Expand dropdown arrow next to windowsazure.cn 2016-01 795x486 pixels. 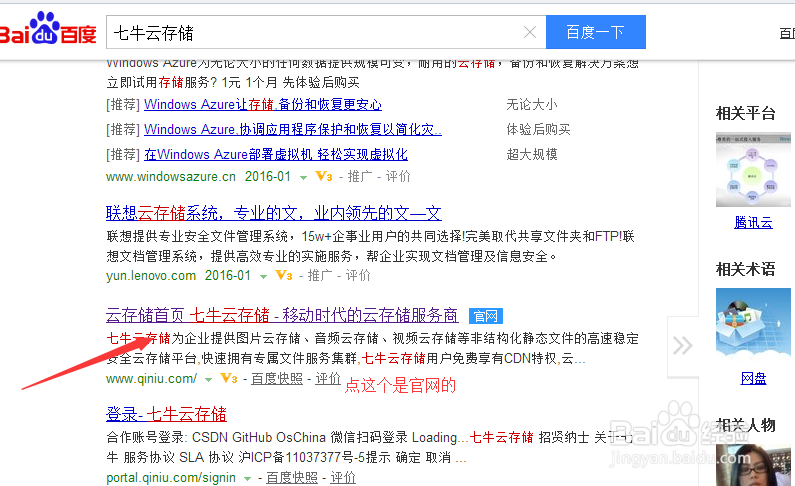click(x=303, y=177)
